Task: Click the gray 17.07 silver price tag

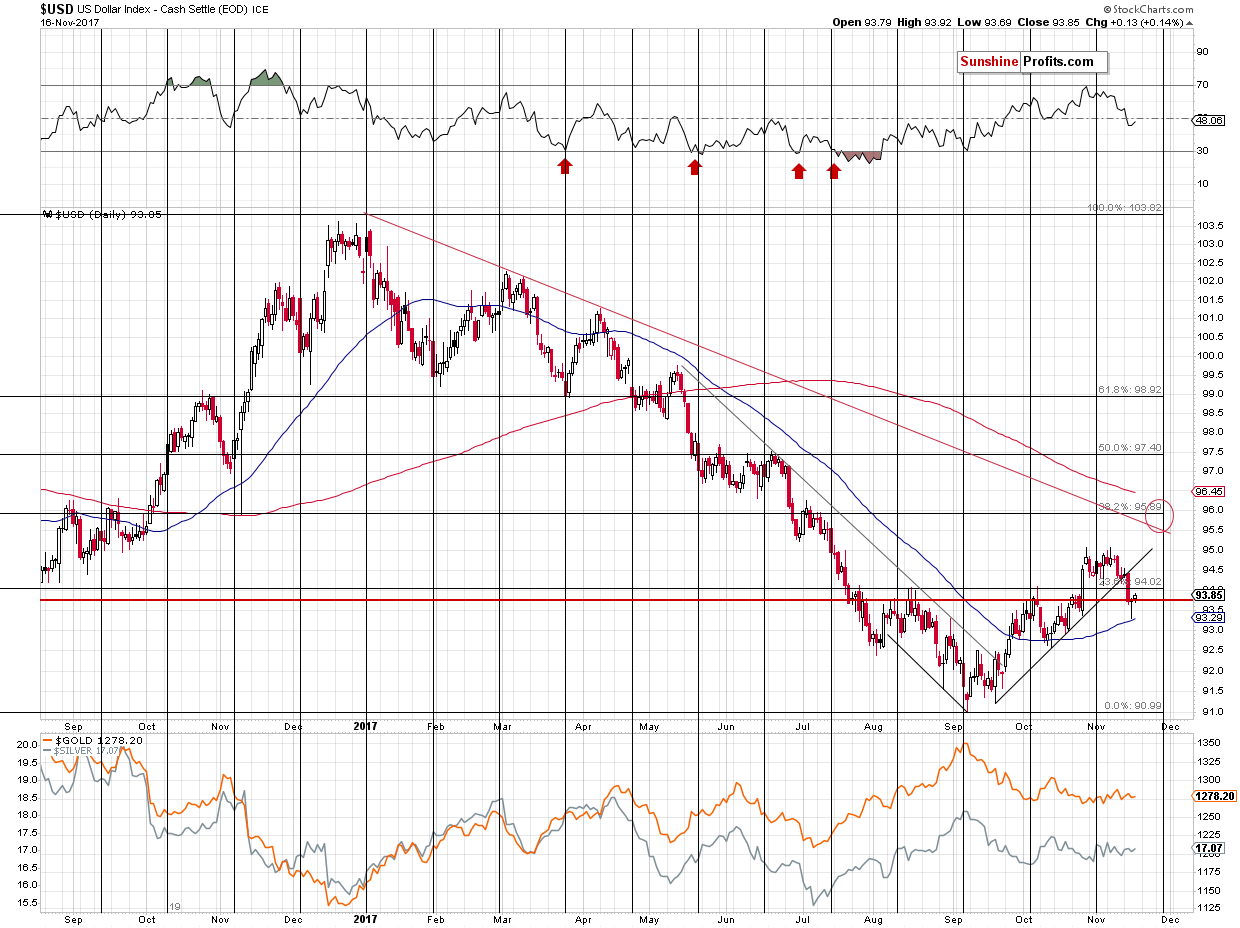Action: 1210,849
